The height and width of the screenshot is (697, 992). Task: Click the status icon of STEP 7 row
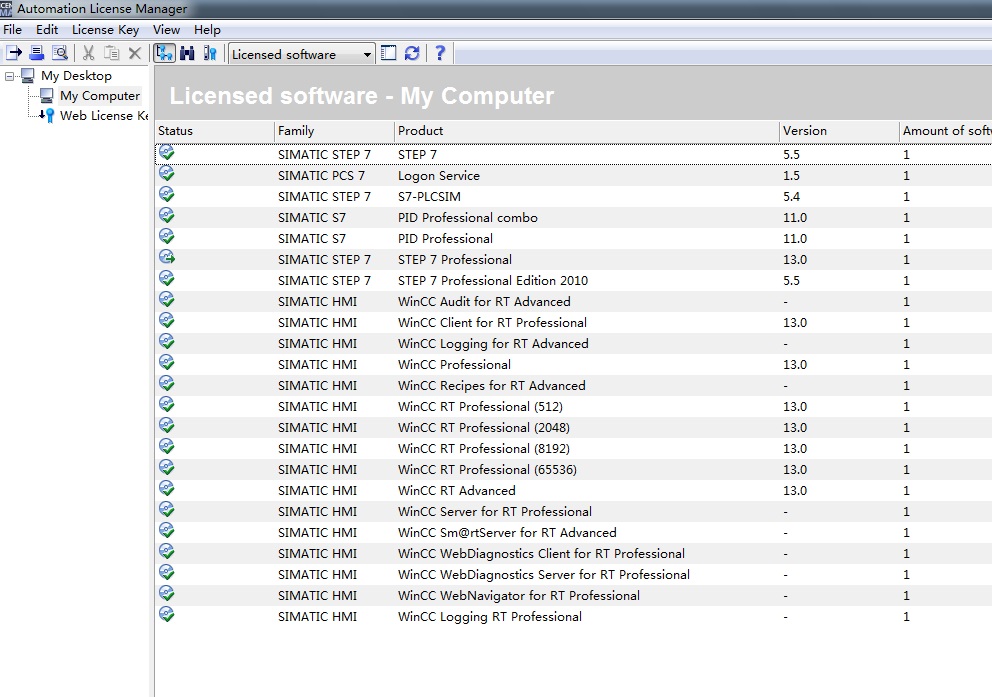[166, 153]
